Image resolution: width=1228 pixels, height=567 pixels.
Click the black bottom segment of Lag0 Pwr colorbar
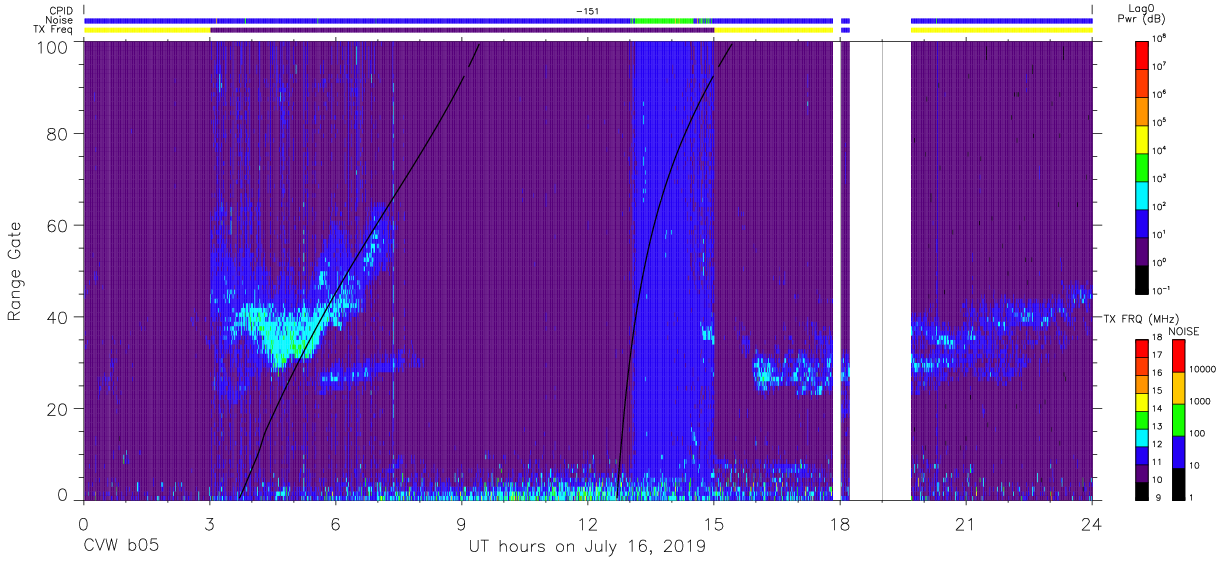1143,278
